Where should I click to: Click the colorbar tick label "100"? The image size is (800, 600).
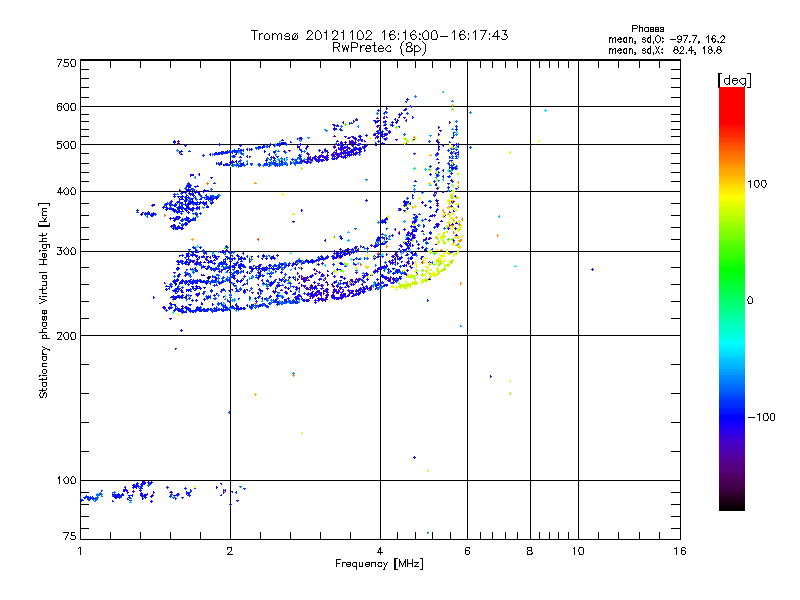pos(757,184)
